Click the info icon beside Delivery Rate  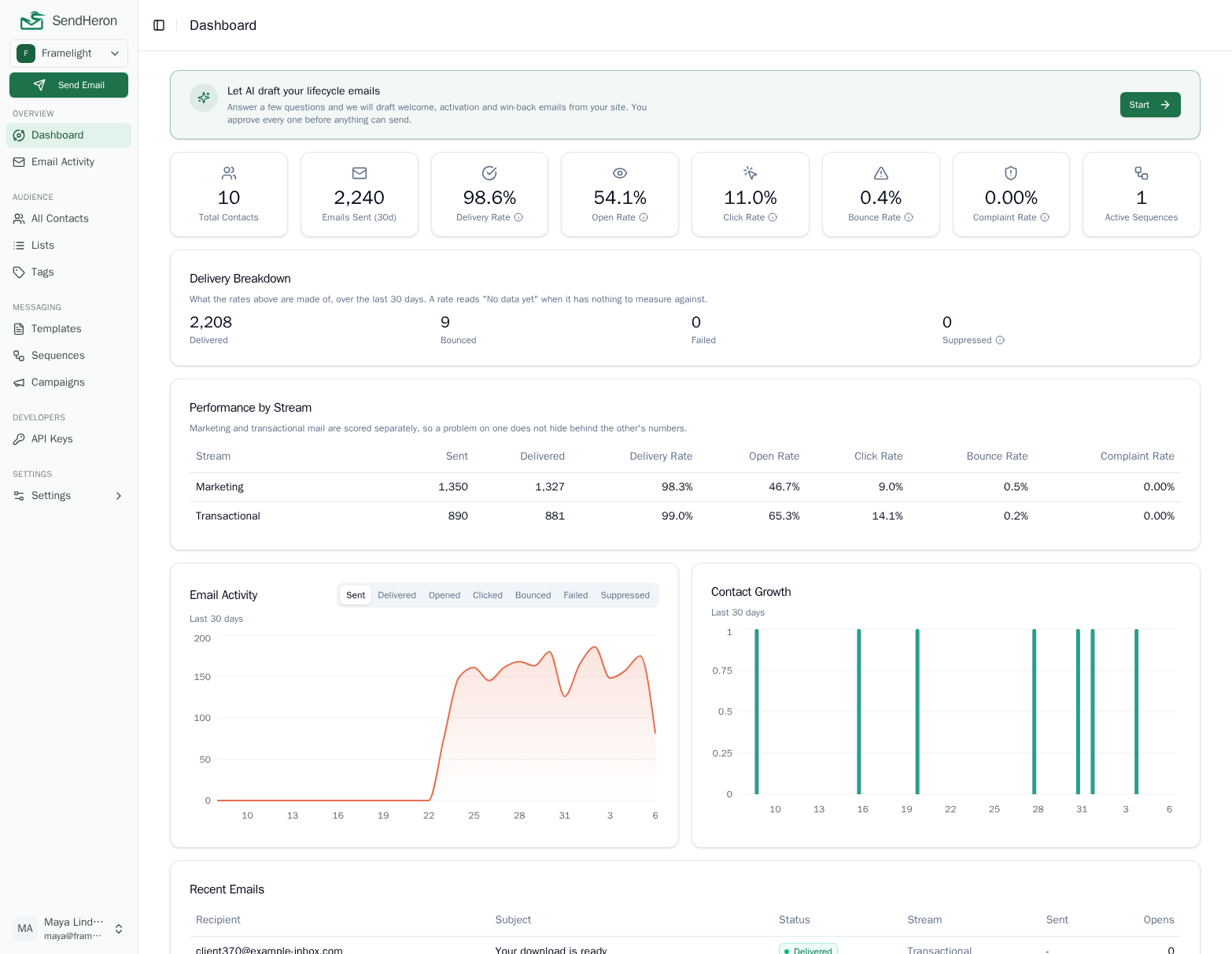pyautogui.click(x=518, y=217)
